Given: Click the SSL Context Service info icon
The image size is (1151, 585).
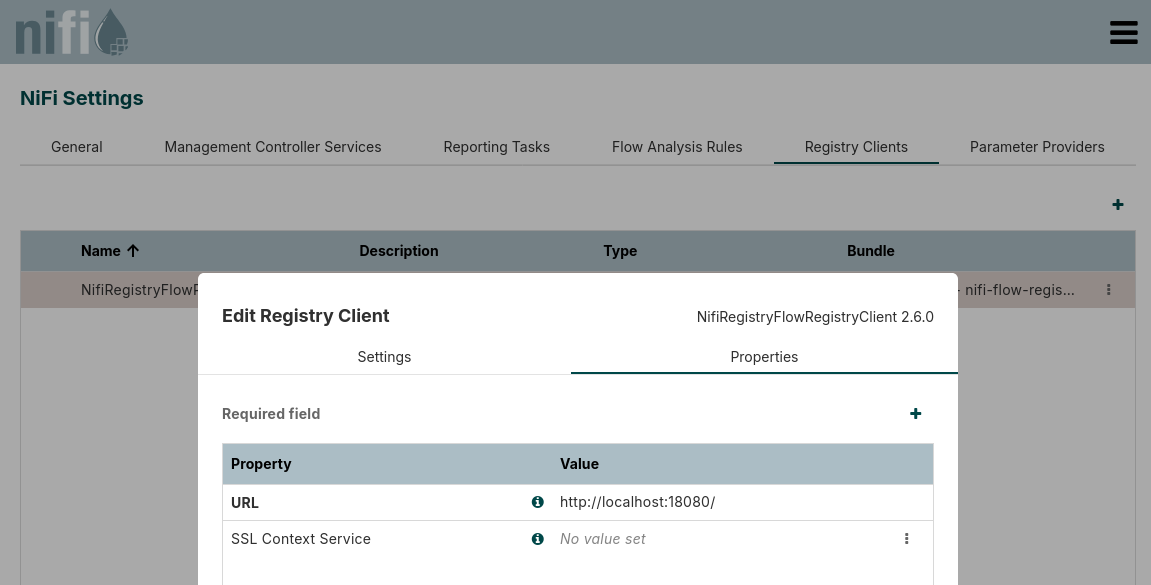Looking at the screenshot, I should pyautogui.click(x=537, y=539).
